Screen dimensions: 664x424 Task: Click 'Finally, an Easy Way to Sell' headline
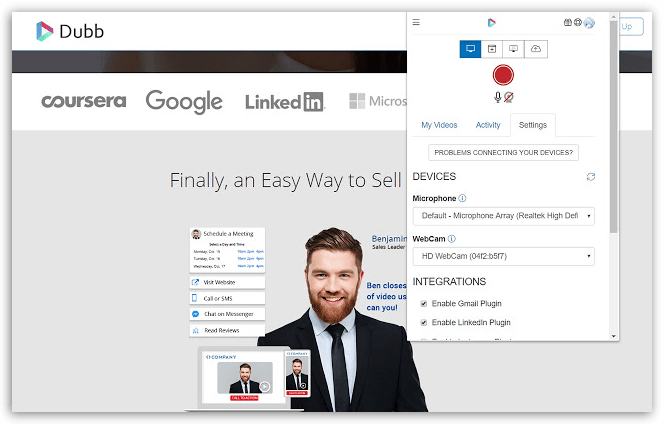pyautogui.click(x=285, y=180)
